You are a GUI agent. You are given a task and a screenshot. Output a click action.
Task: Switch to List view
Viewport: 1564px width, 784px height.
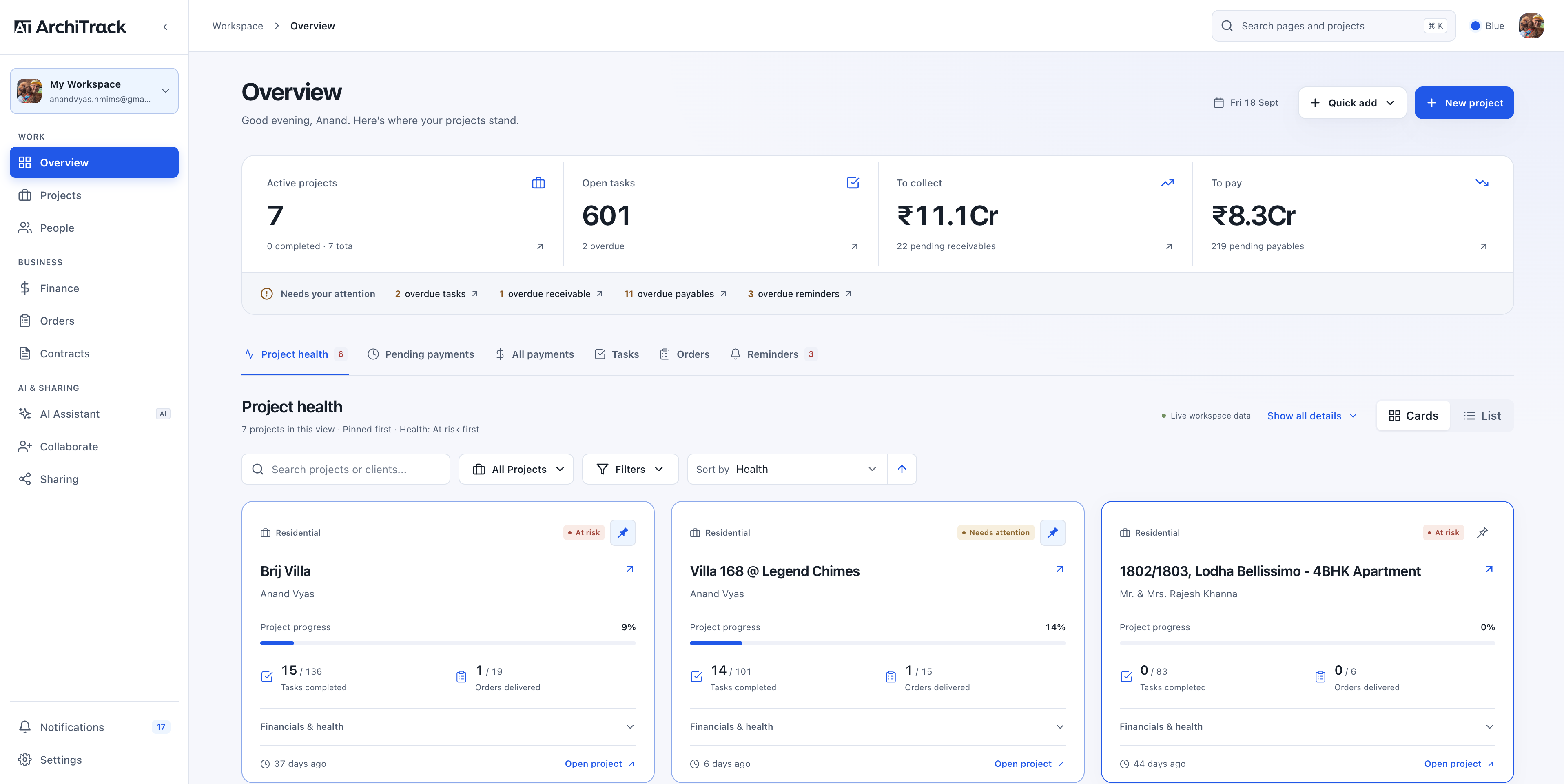(1482, 415)
